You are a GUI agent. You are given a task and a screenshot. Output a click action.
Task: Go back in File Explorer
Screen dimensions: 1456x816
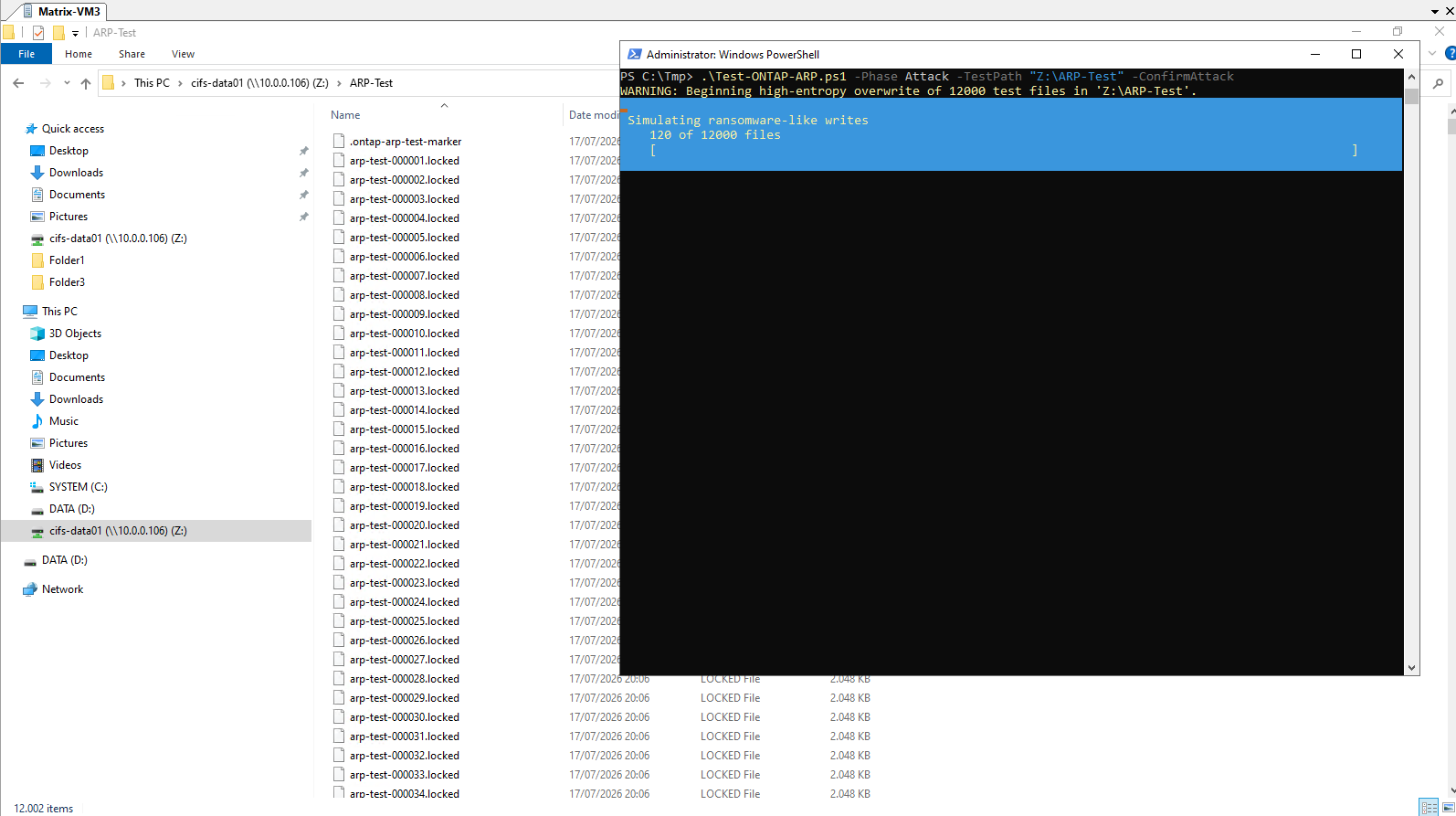pyautogui.click(x=18, y=83)
